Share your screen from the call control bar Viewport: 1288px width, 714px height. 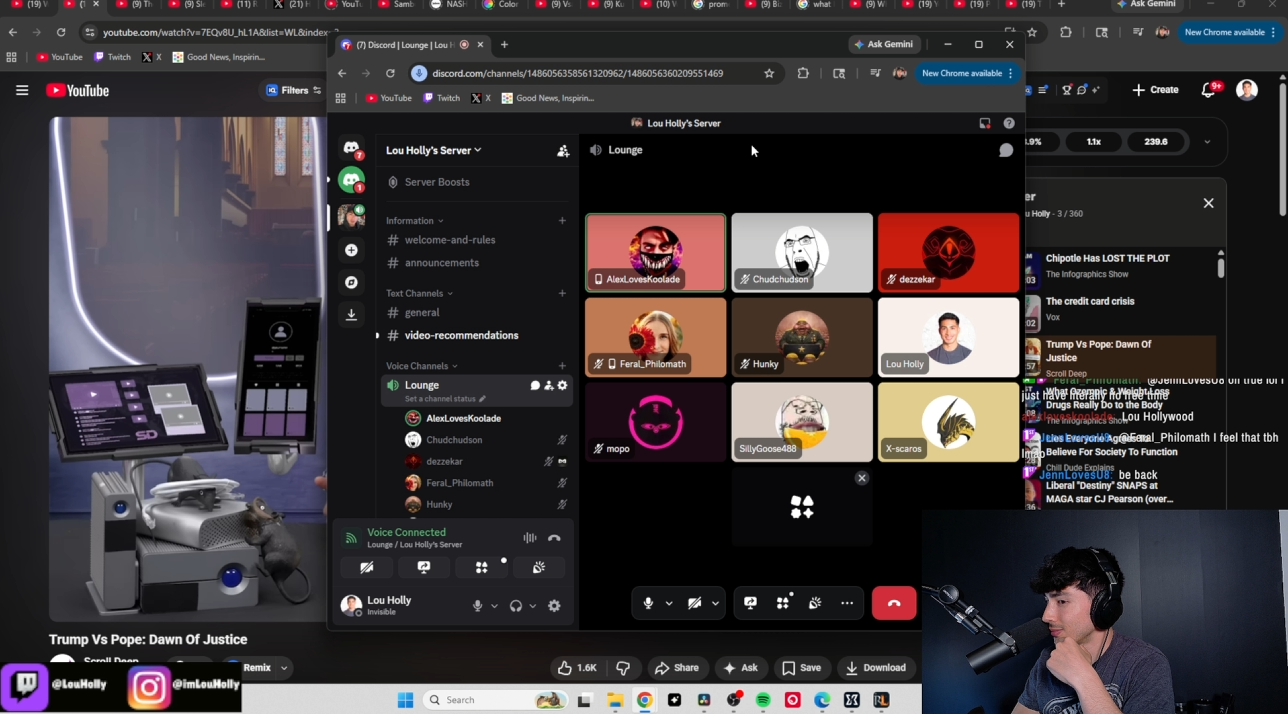pos(750,603)
